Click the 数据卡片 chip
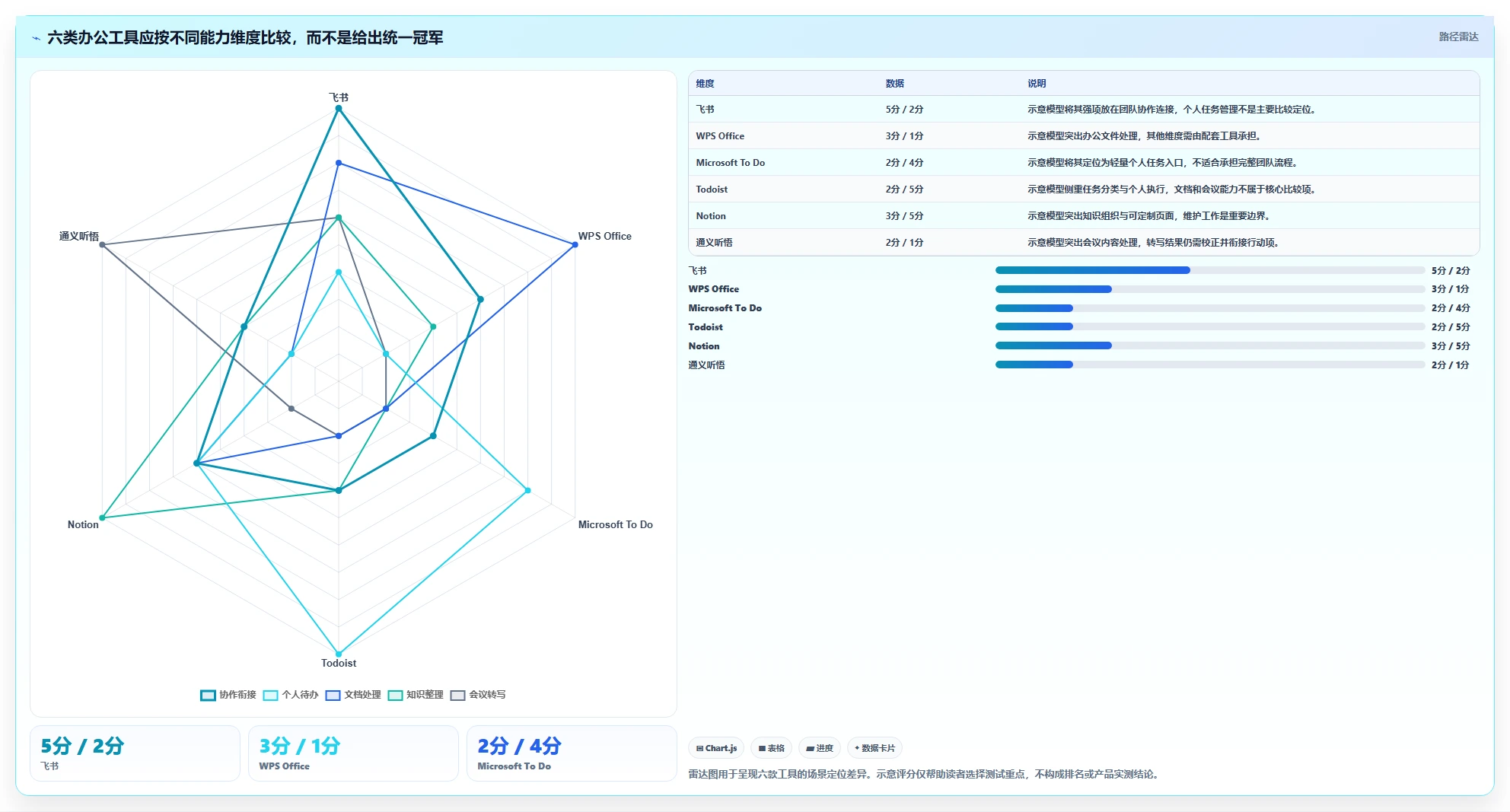The width and height of the screenshot is (1510, 812). click(x=874, y=748)
